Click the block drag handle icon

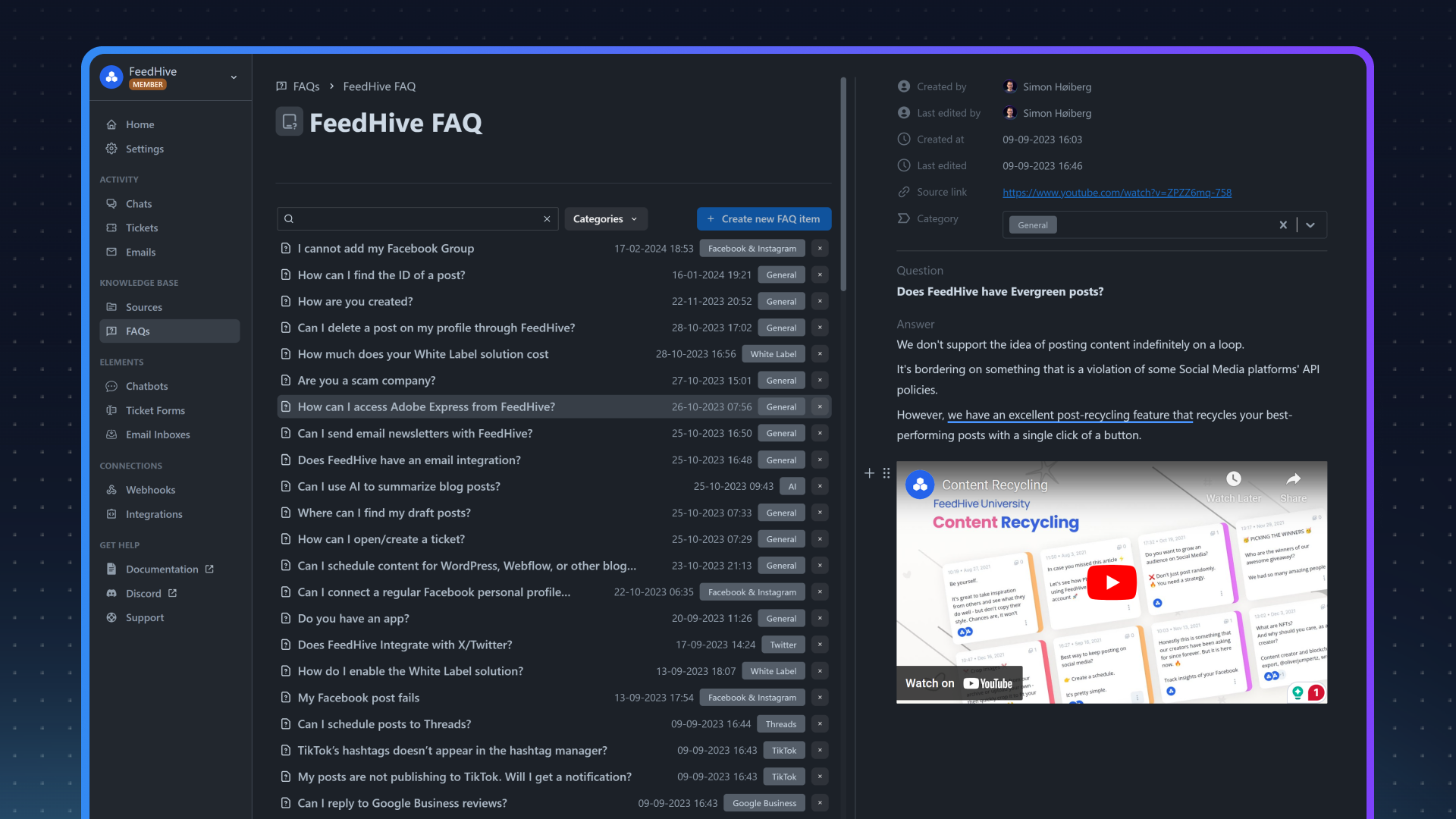coord(886,473)
